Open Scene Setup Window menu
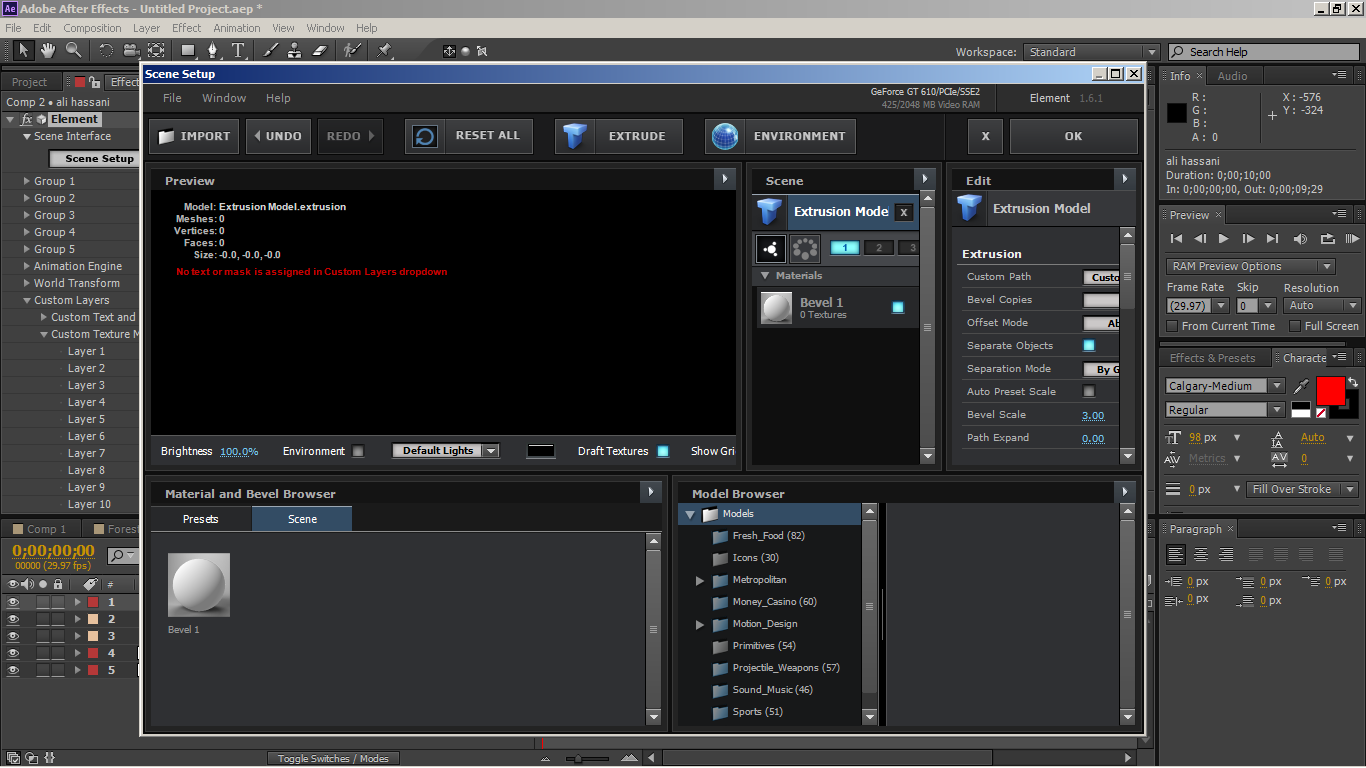 click(x=224, y=98)
